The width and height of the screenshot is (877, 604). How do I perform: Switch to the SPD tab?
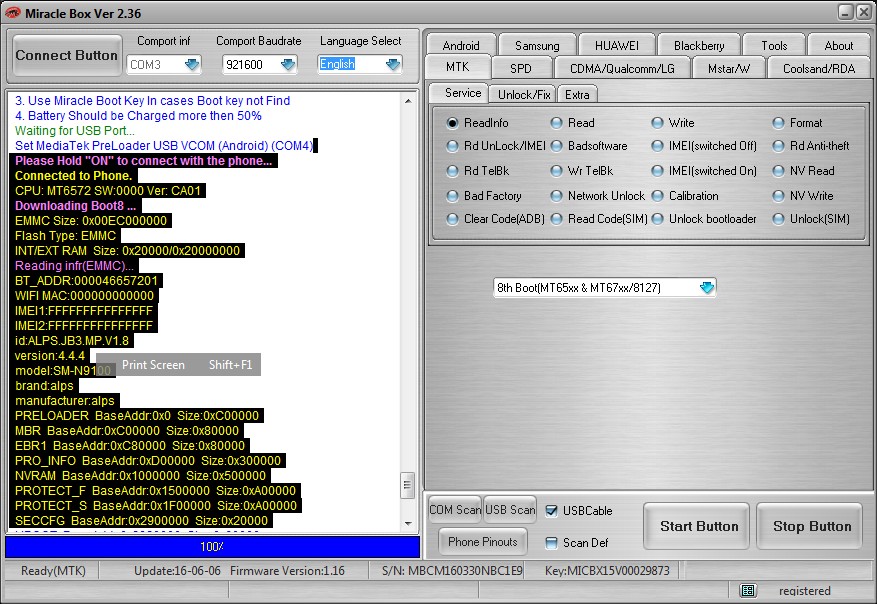coord(521,68)
